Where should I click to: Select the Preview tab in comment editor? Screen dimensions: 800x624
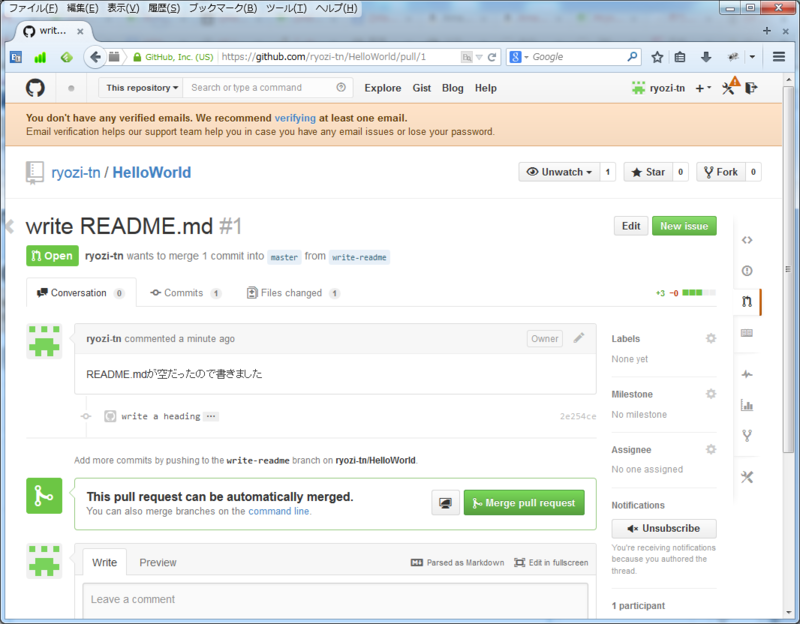pyautogui.click(x=158, y=562)
